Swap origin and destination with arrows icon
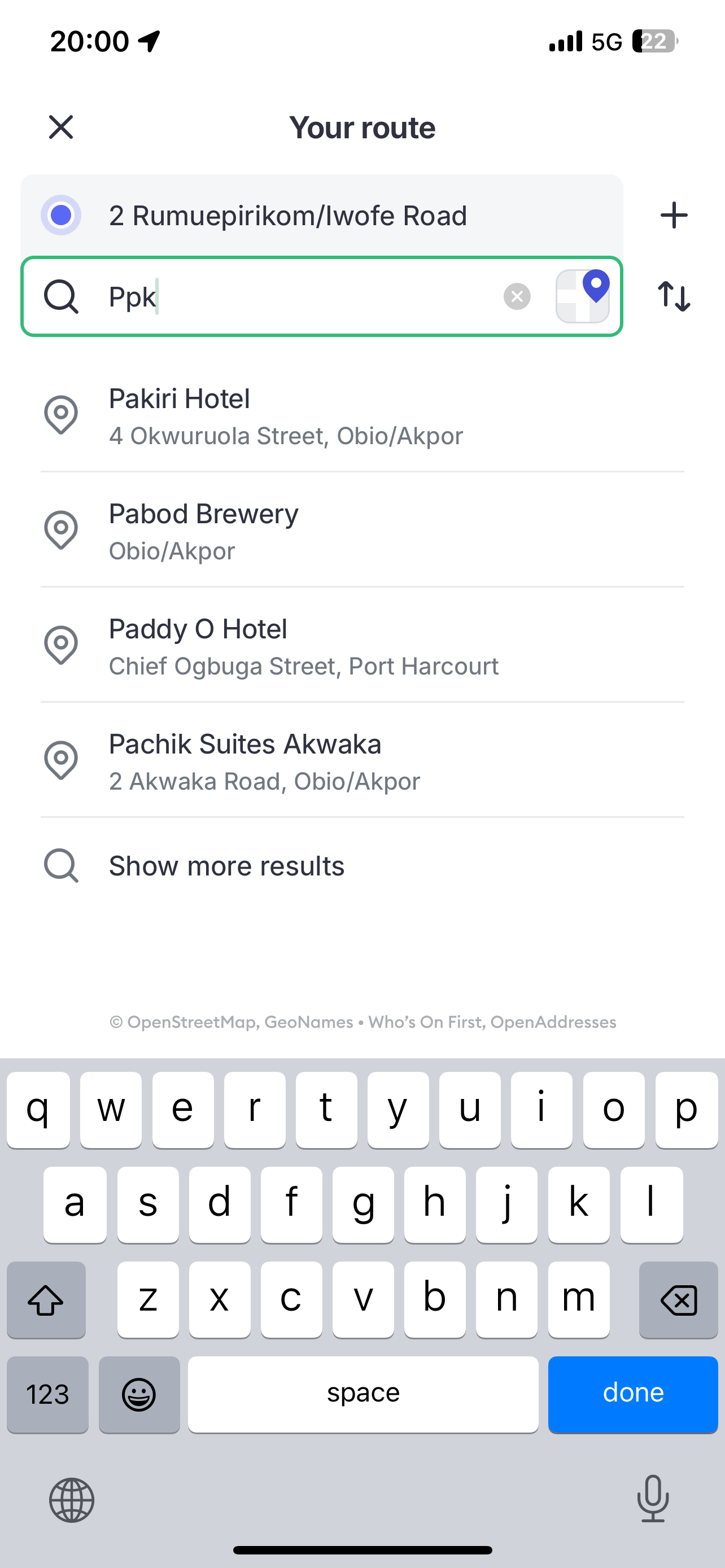Screen dimensions: 725x1568 pos(673,296)
